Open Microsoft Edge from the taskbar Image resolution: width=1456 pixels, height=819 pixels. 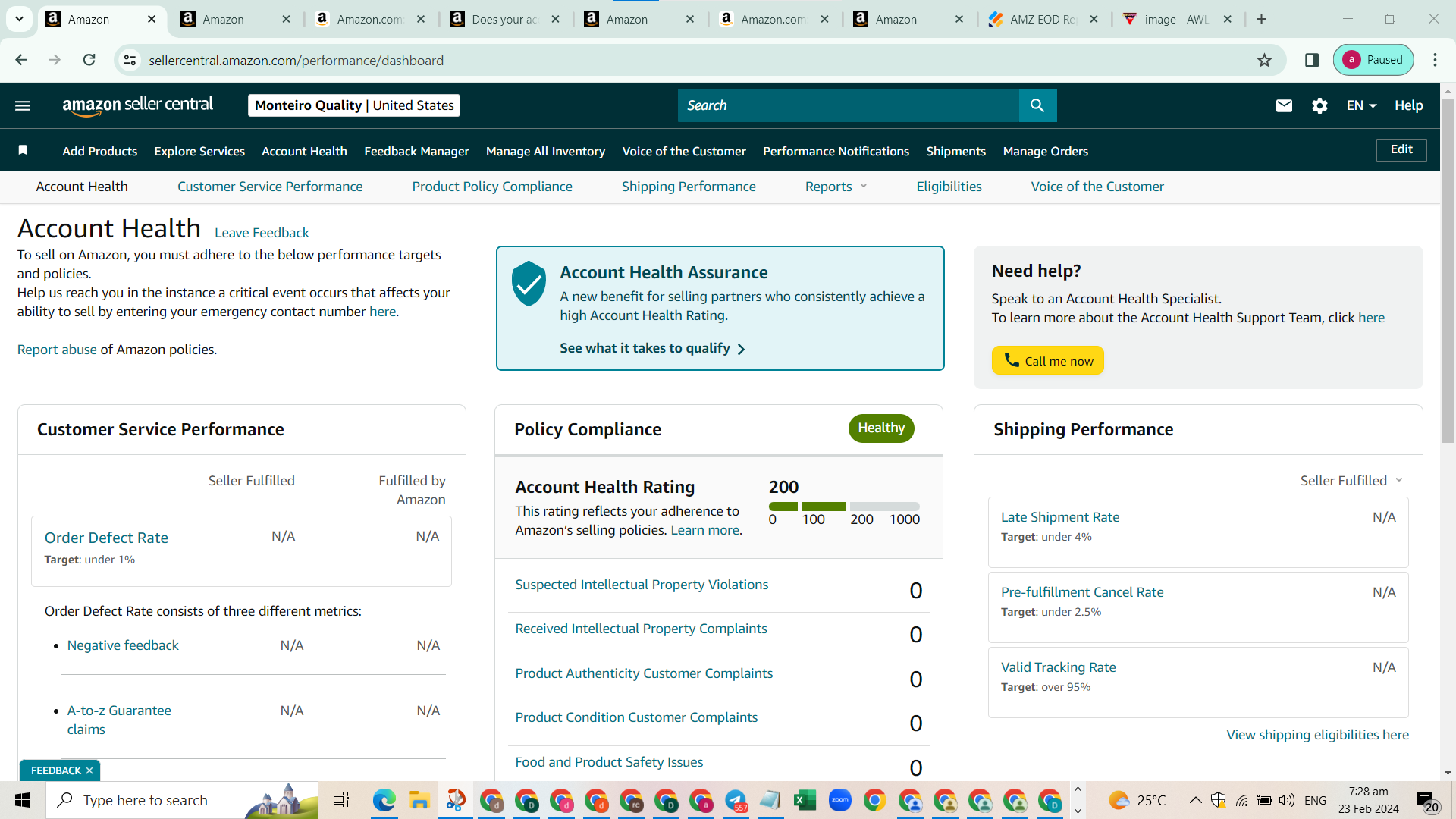click(x=384, y=800)
